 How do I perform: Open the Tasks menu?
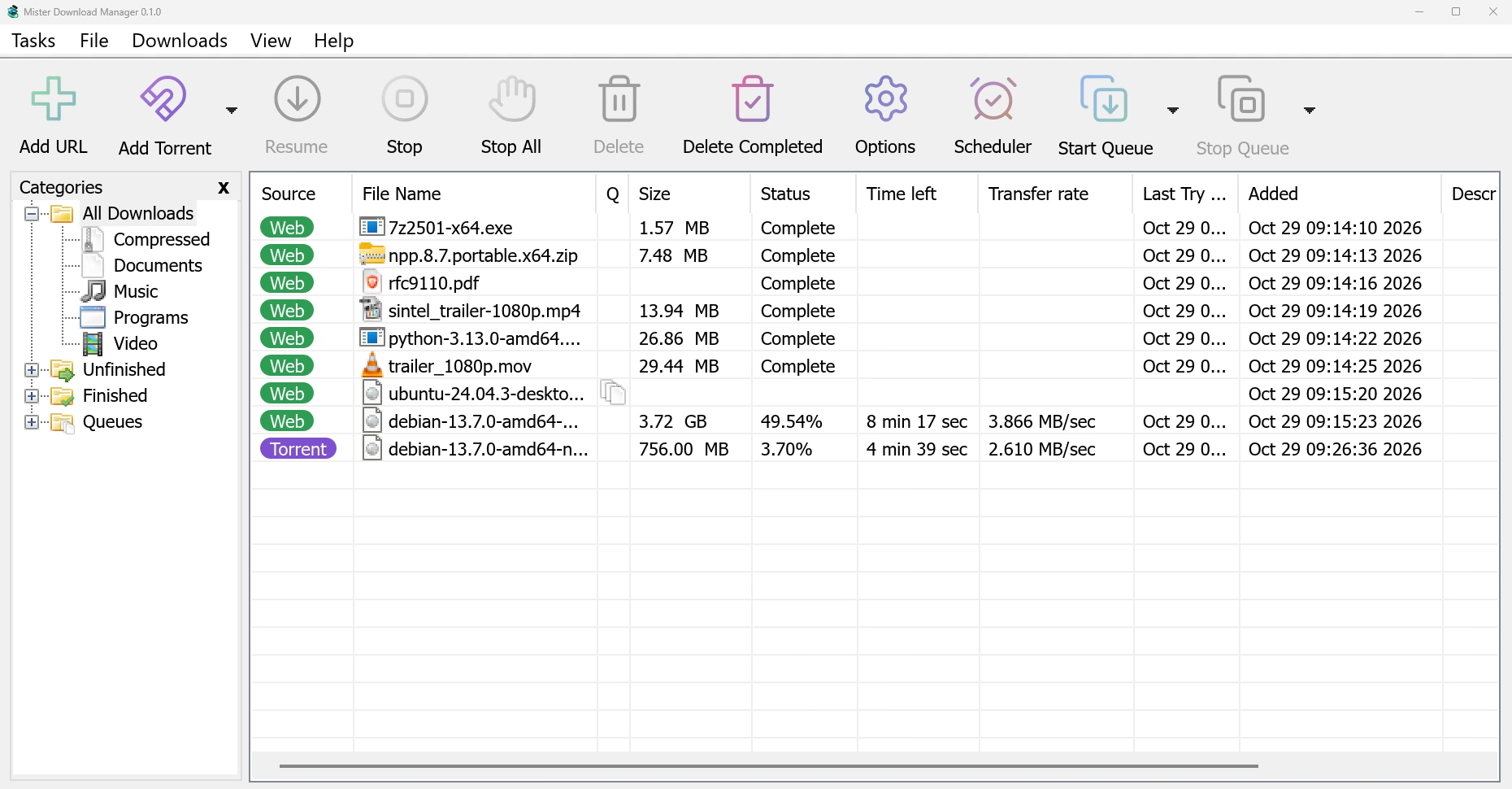(33, 41)
